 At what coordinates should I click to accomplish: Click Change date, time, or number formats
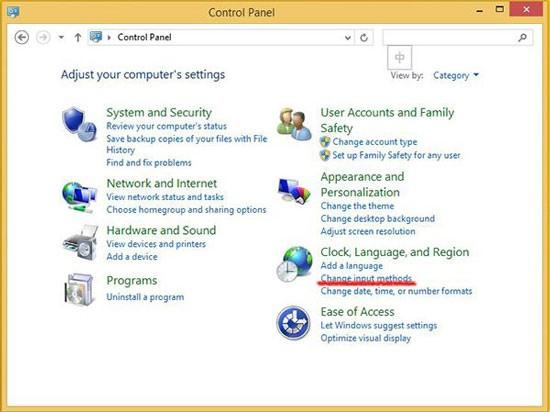tap(396, 291)
